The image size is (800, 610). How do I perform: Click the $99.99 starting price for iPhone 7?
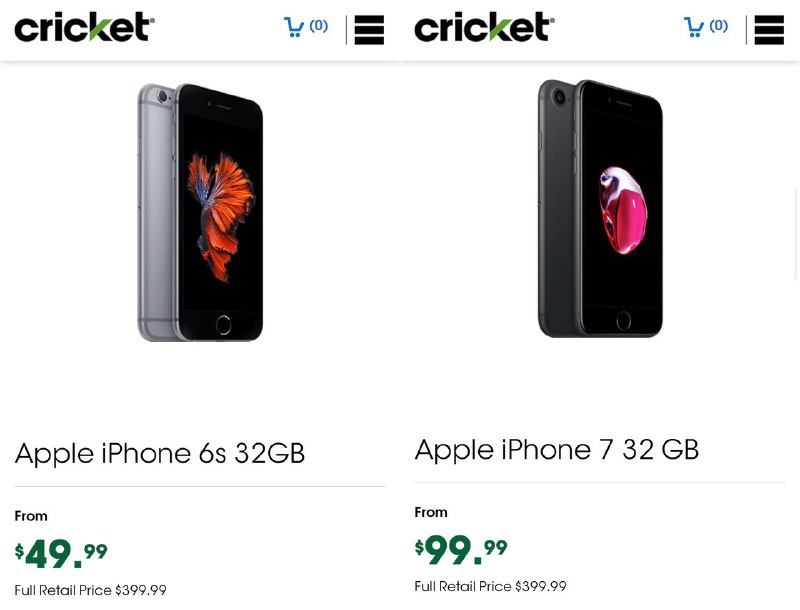click(x=457, y=550)
